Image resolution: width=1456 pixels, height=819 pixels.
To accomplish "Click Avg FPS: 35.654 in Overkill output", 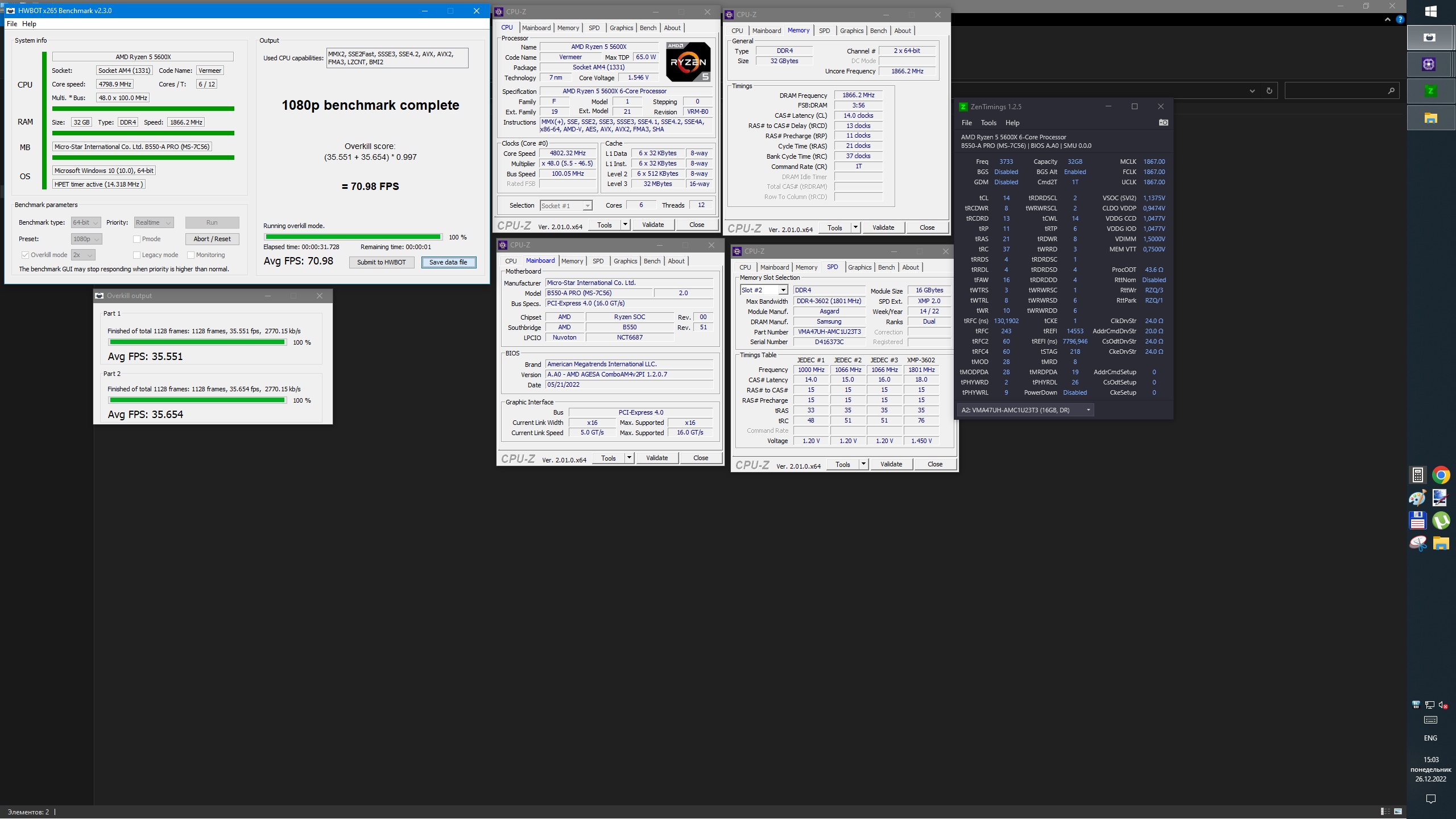I will pos(146,415).
